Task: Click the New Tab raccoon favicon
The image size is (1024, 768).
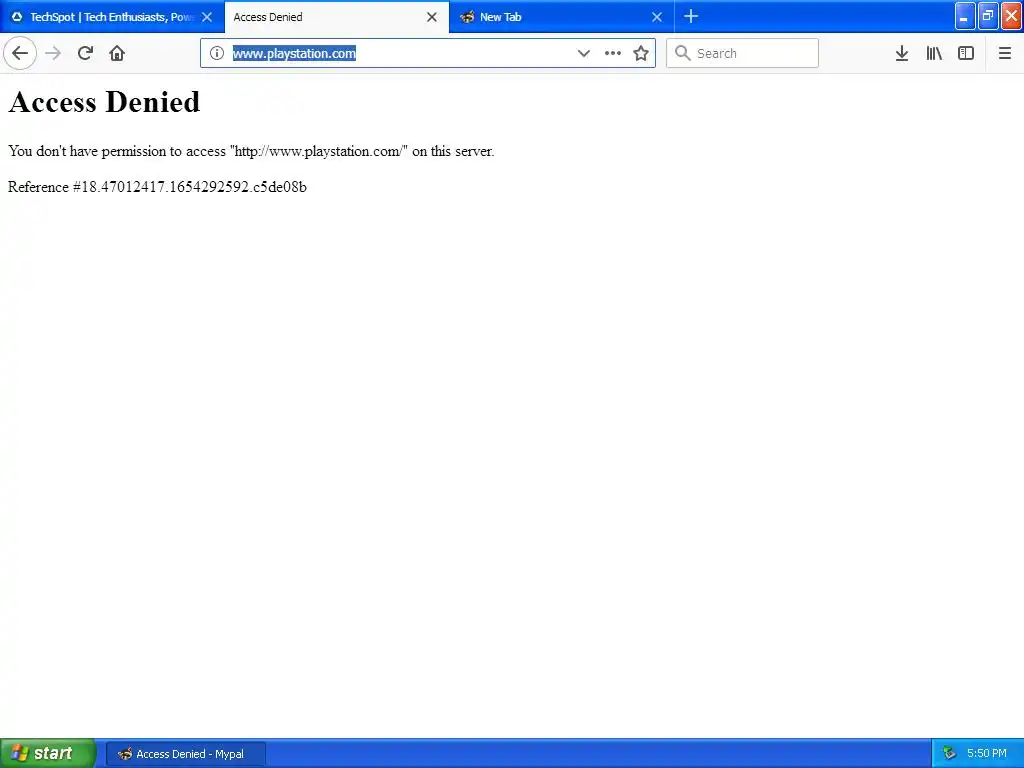Action: coord(466,17)
